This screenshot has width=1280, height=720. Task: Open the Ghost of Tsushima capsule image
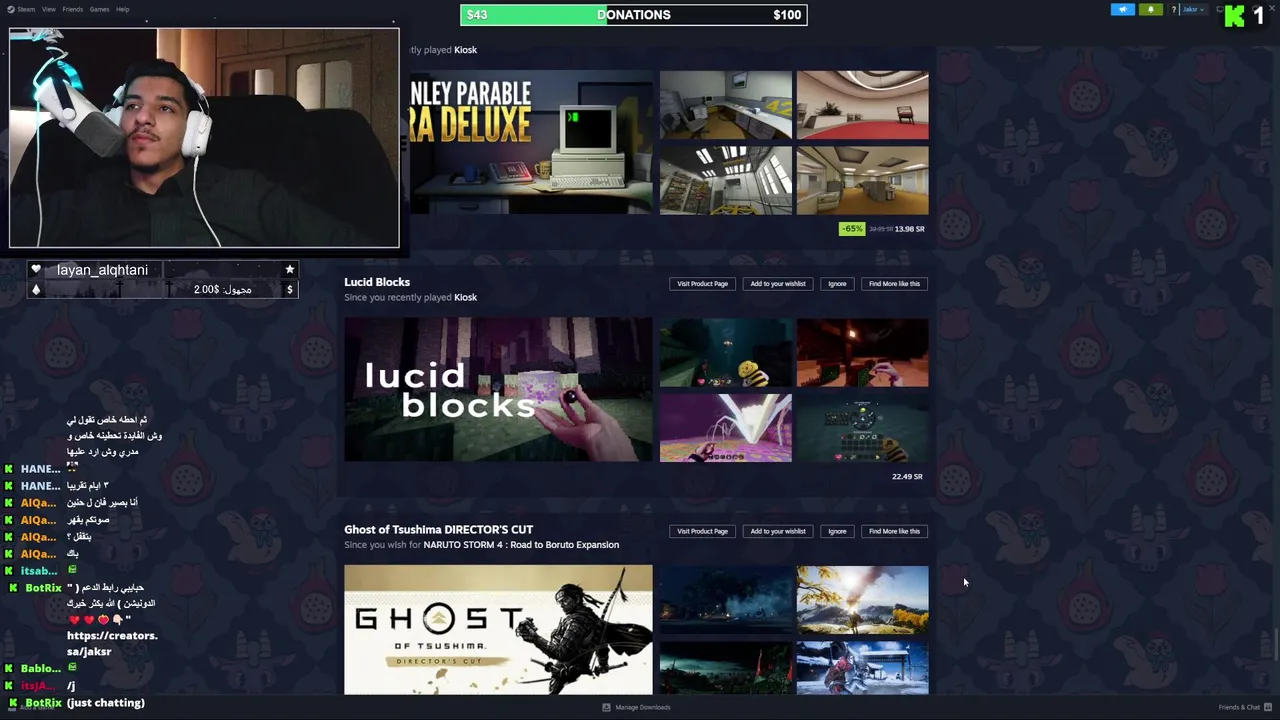[498, 630]
